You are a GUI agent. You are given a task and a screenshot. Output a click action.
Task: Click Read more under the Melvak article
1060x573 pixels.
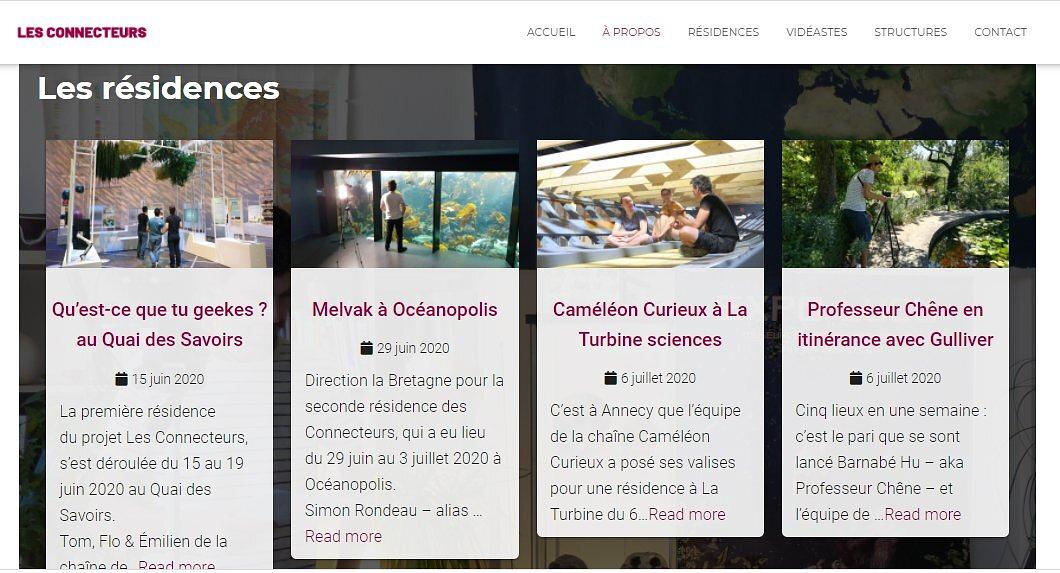click(343, 537)
